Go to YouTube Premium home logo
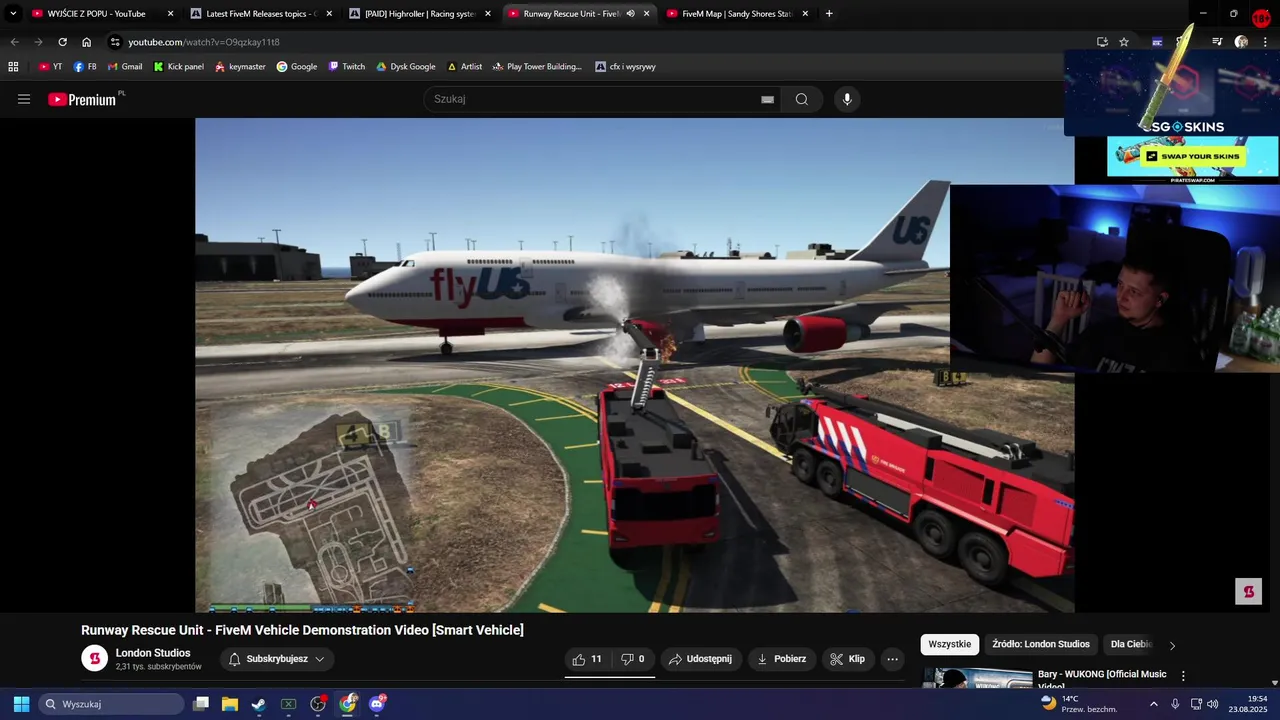 pos(82,99)
